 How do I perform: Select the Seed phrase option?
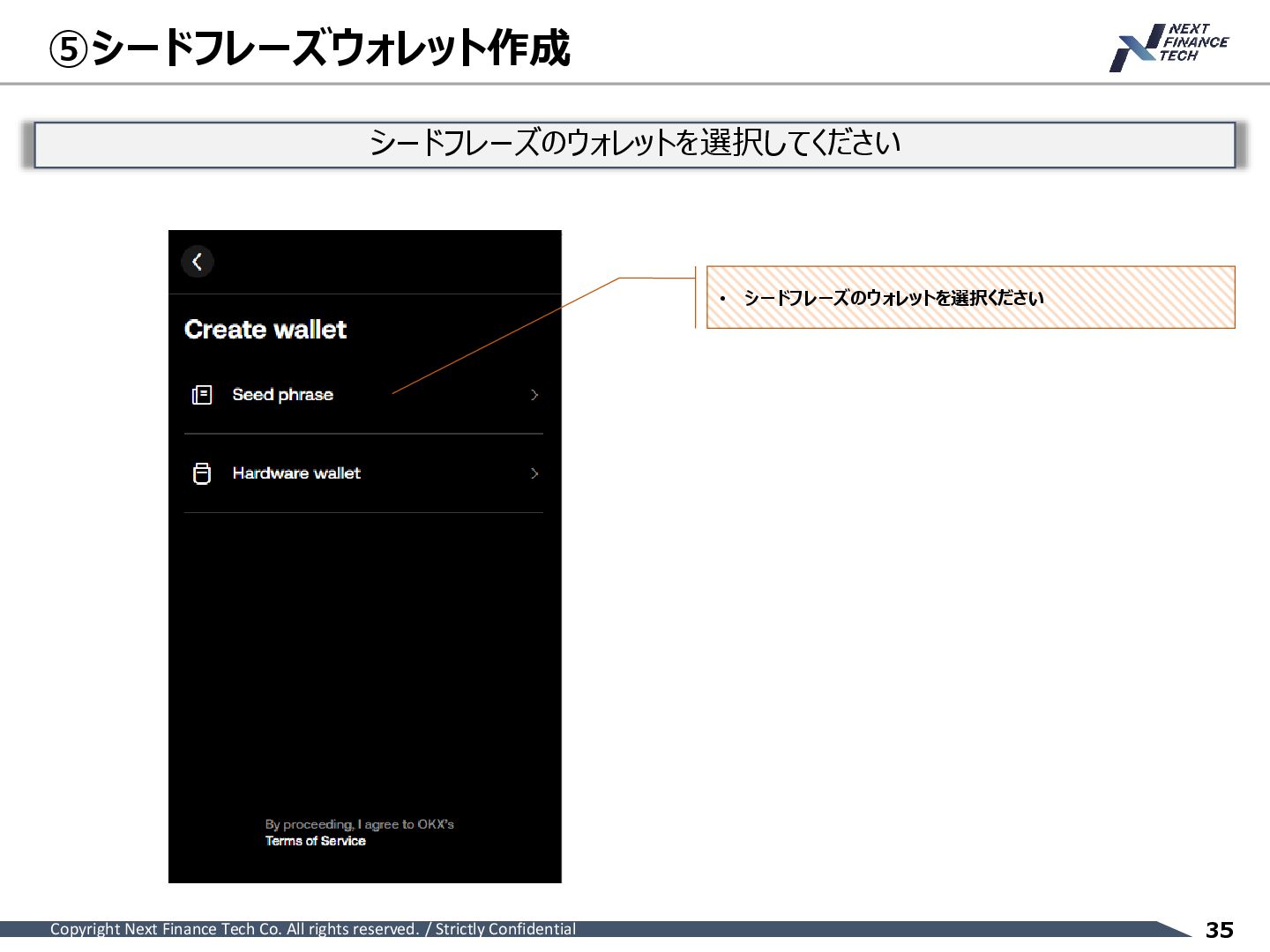click(363, 395)
